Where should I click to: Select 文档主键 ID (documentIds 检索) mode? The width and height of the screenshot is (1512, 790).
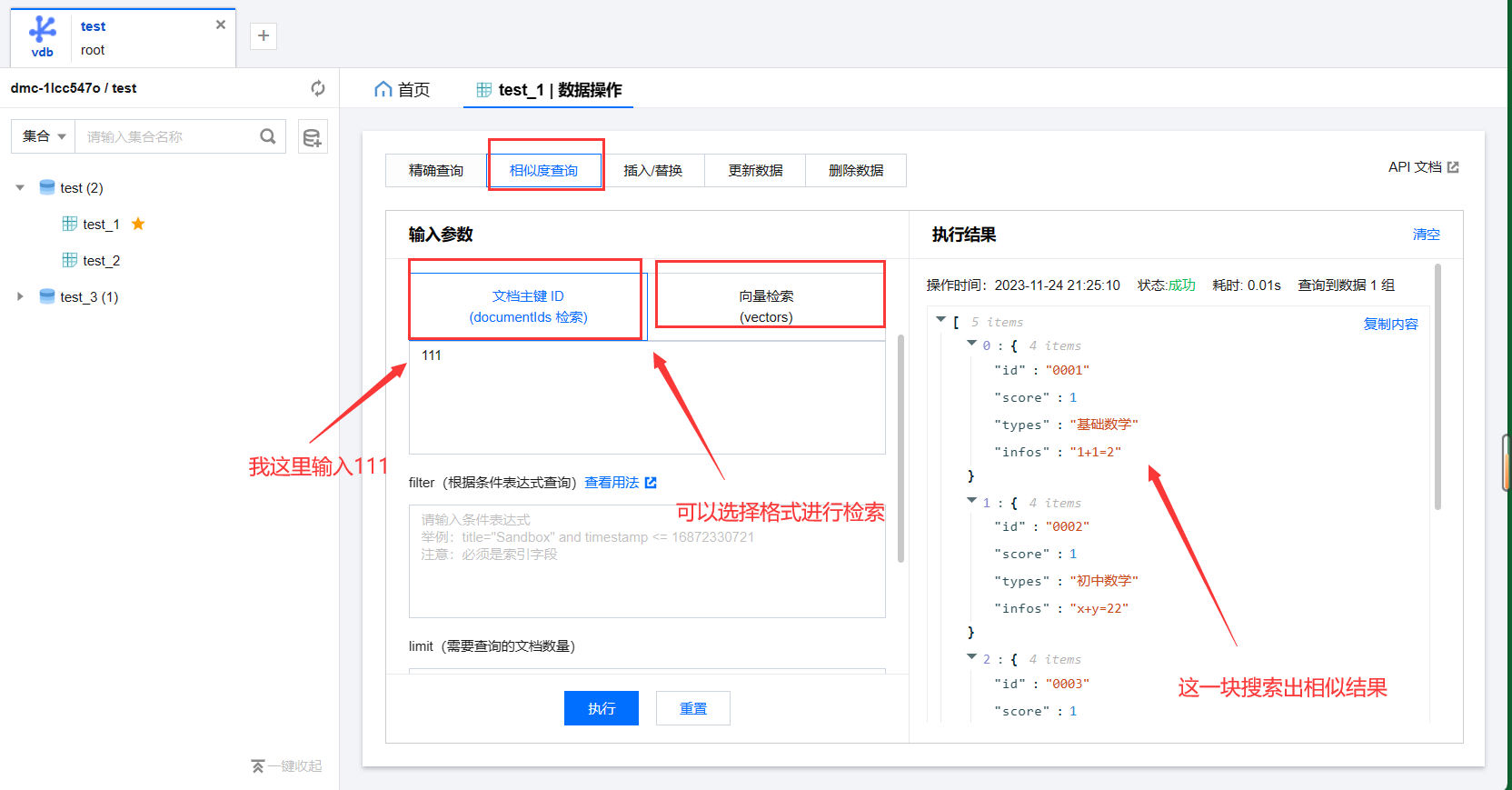point(528,306)
